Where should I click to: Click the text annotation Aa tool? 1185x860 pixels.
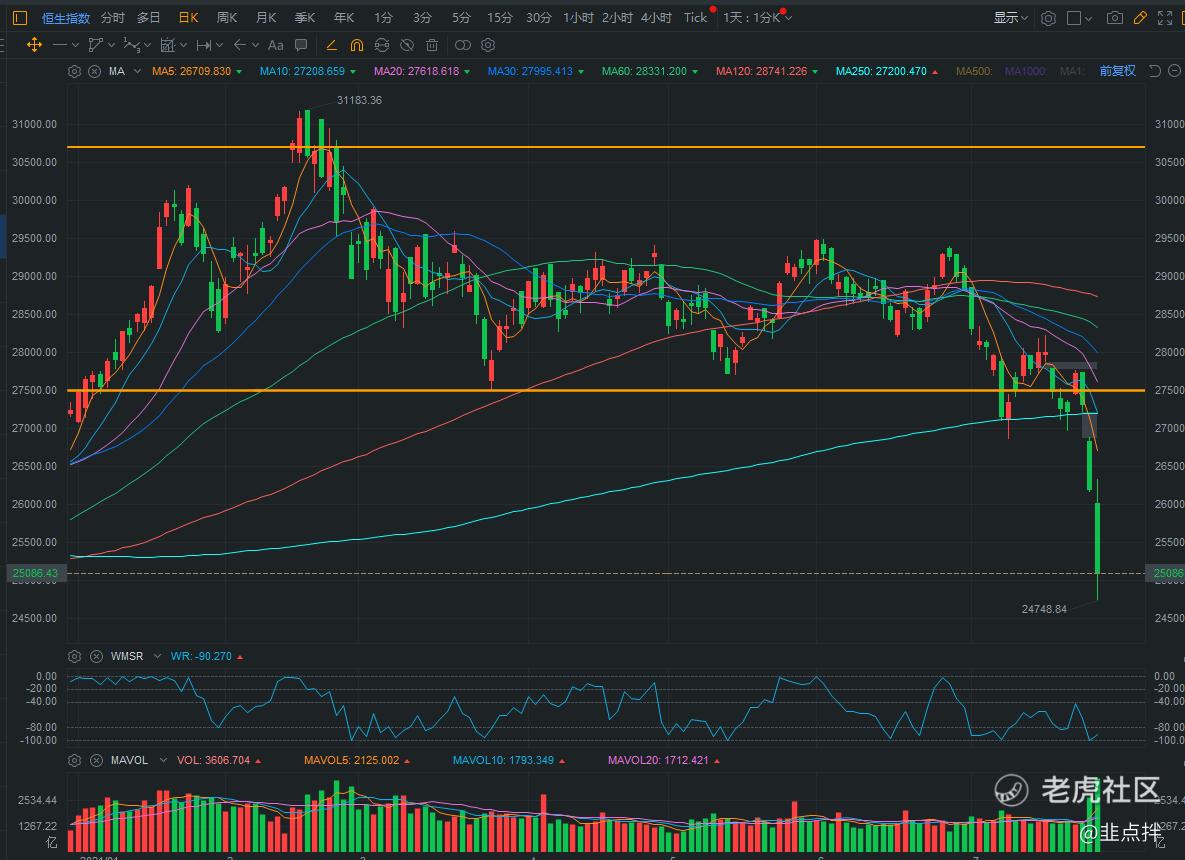pyautogui.click(x=275, y=45)
